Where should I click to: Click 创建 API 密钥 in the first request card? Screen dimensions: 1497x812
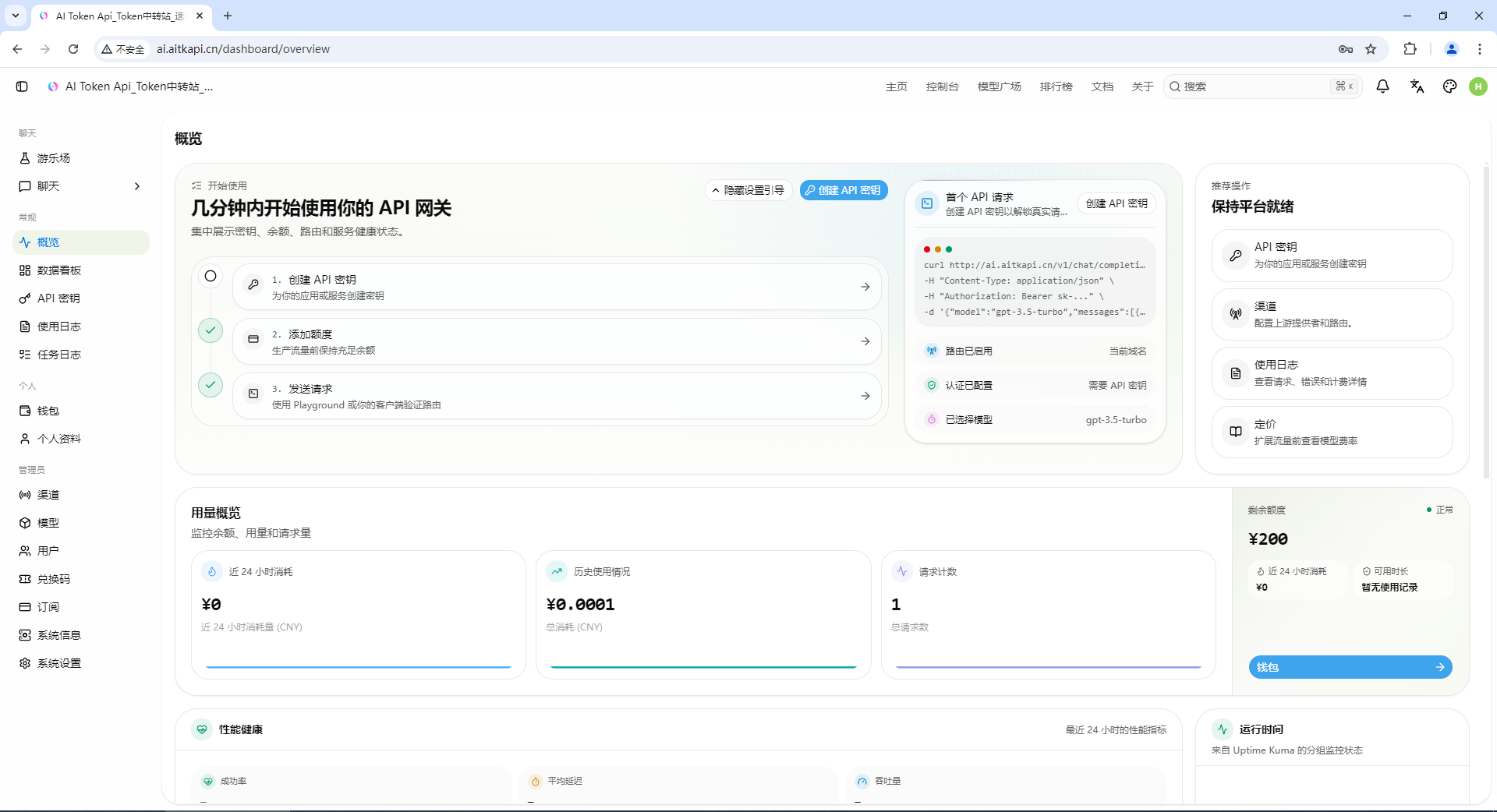(x=1117, y=203)
